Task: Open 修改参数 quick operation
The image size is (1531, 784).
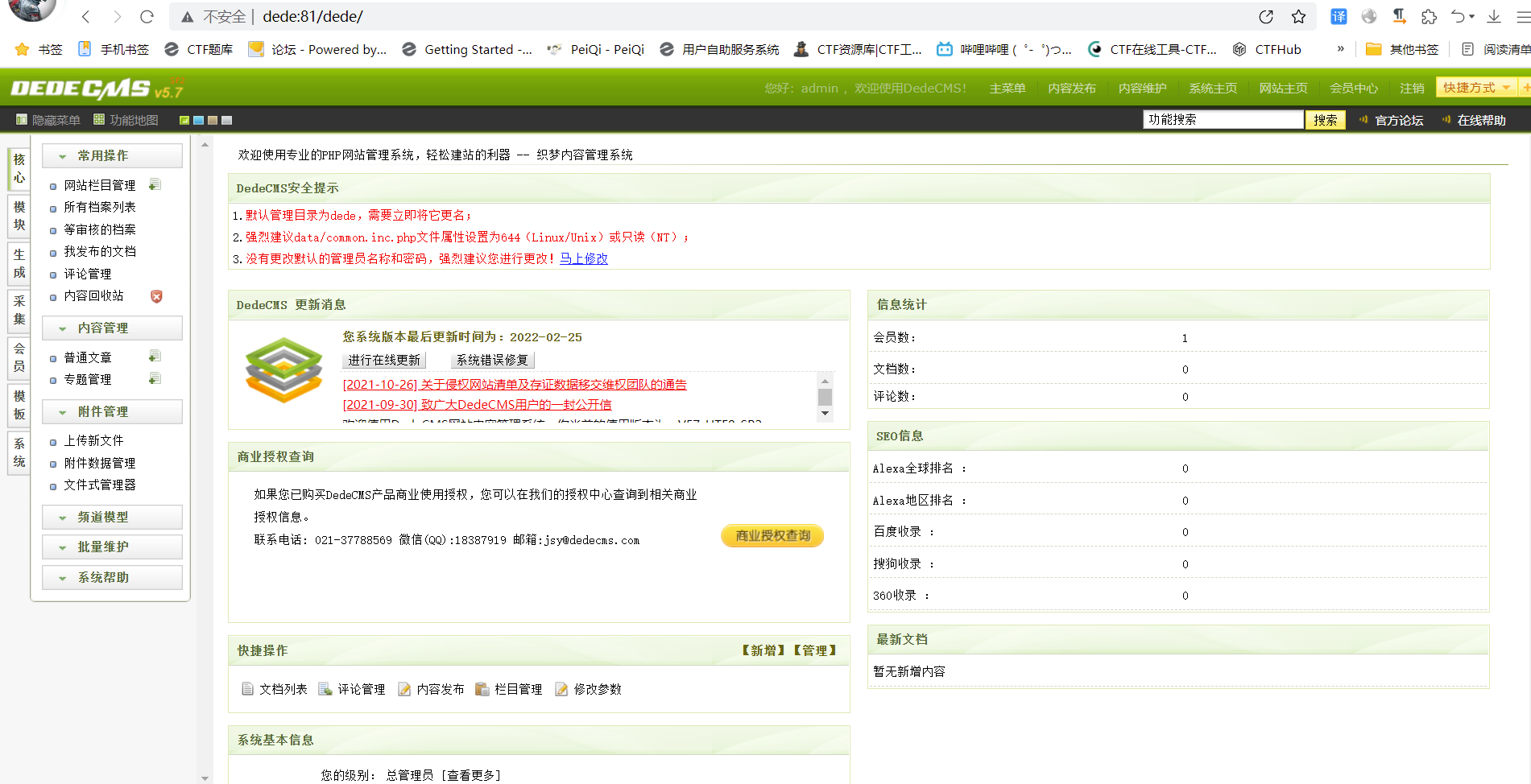Action: pos(589,689)
